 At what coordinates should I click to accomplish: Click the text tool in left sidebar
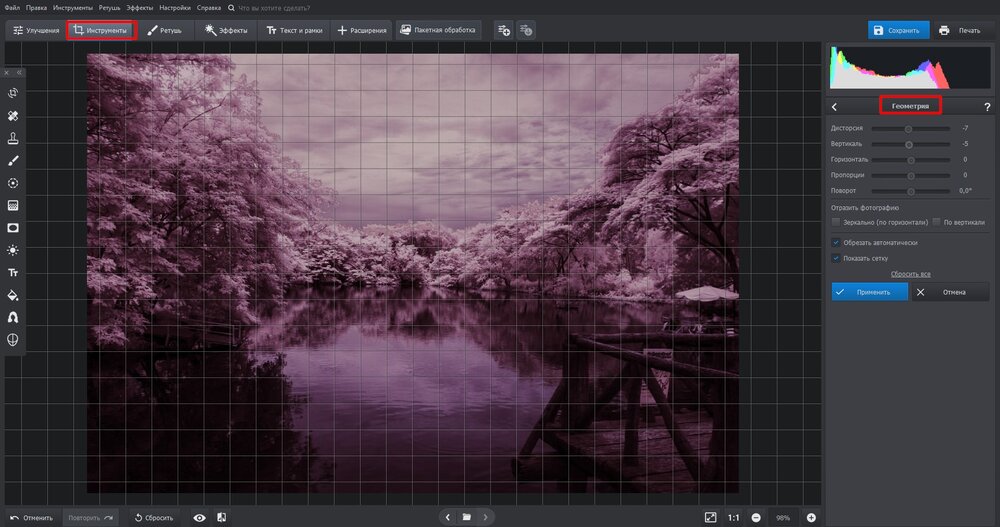coord(13,272)
